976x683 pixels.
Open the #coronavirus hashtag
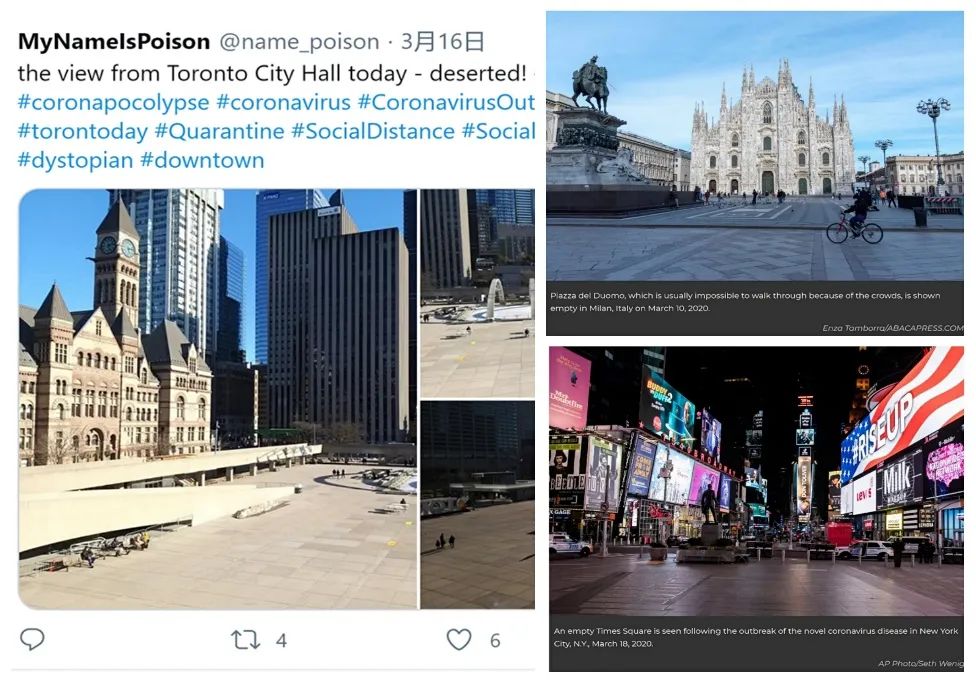[x=283, y=102]
